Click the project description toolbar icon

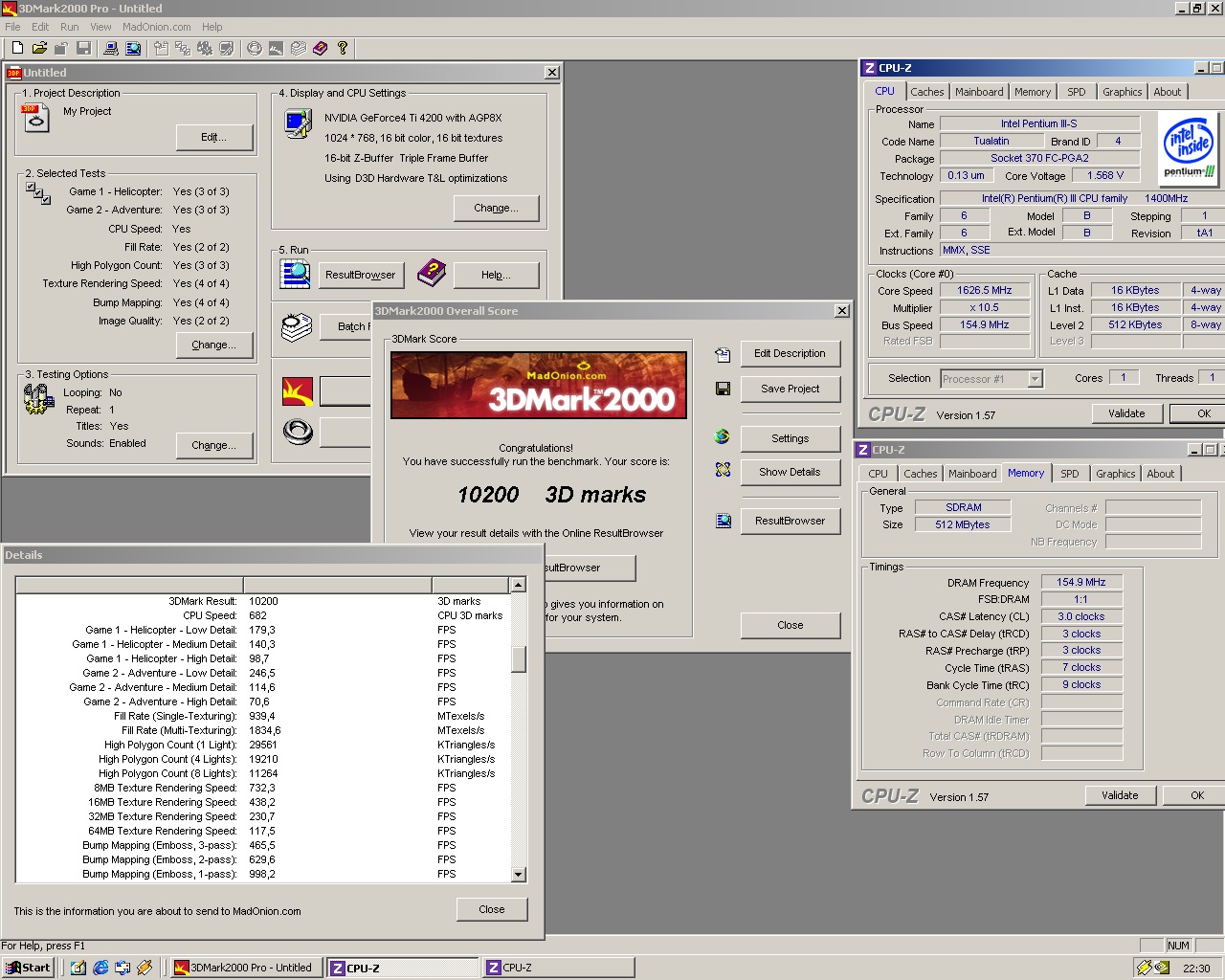tap(161, 48)
